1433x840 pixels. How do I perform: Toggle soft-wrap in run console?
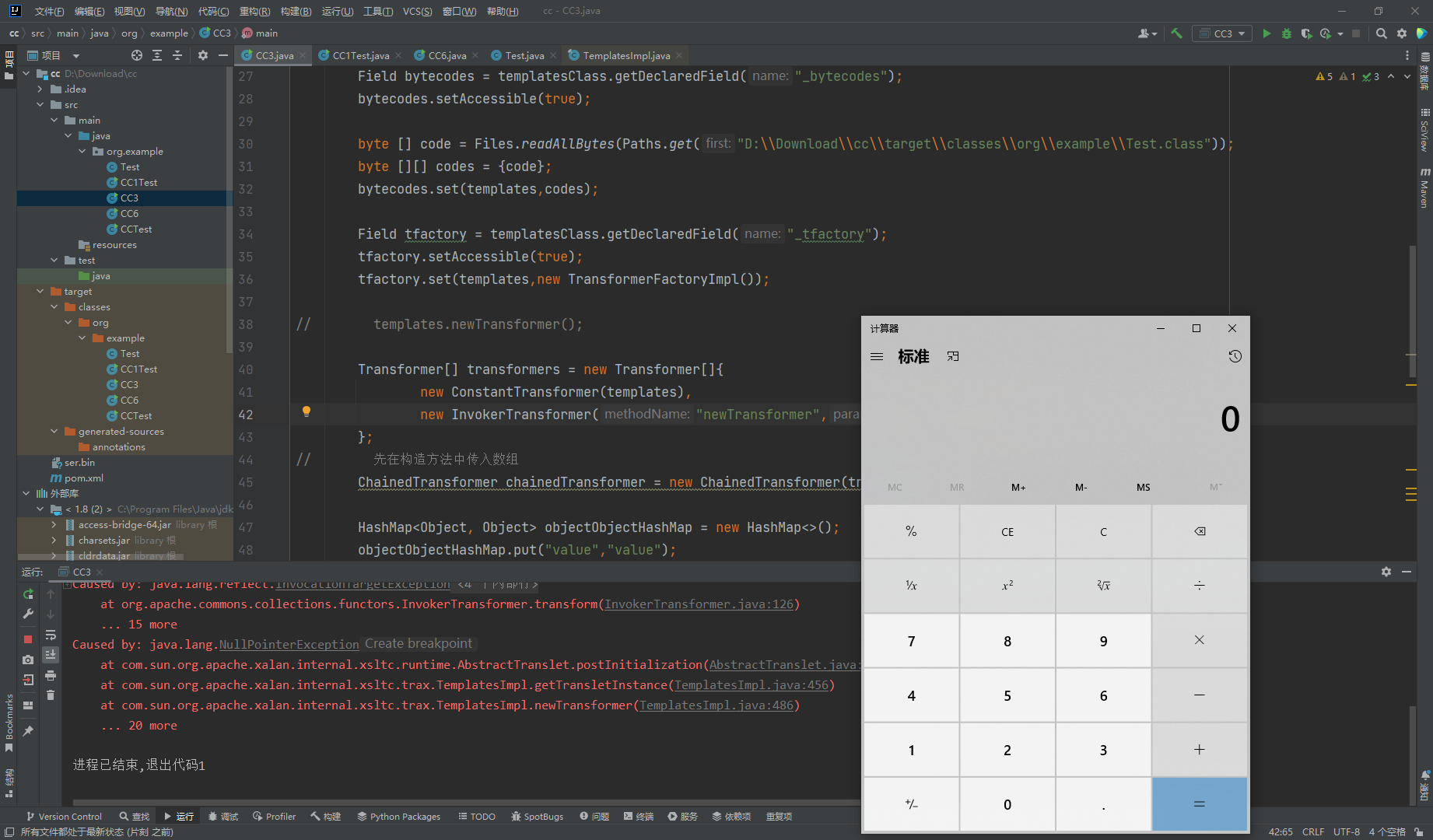51,635
